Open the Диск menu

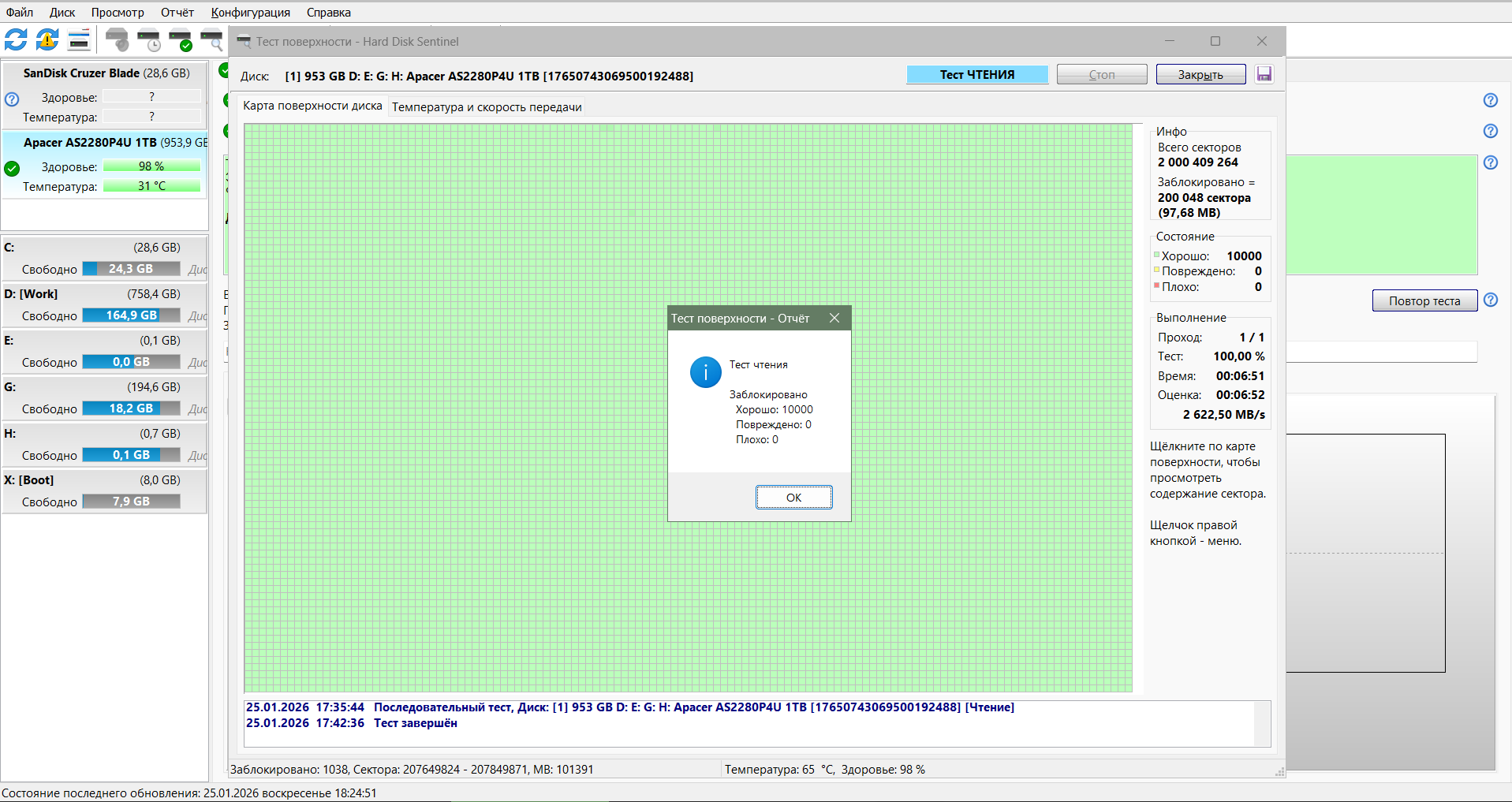click(x=62, y=12)
